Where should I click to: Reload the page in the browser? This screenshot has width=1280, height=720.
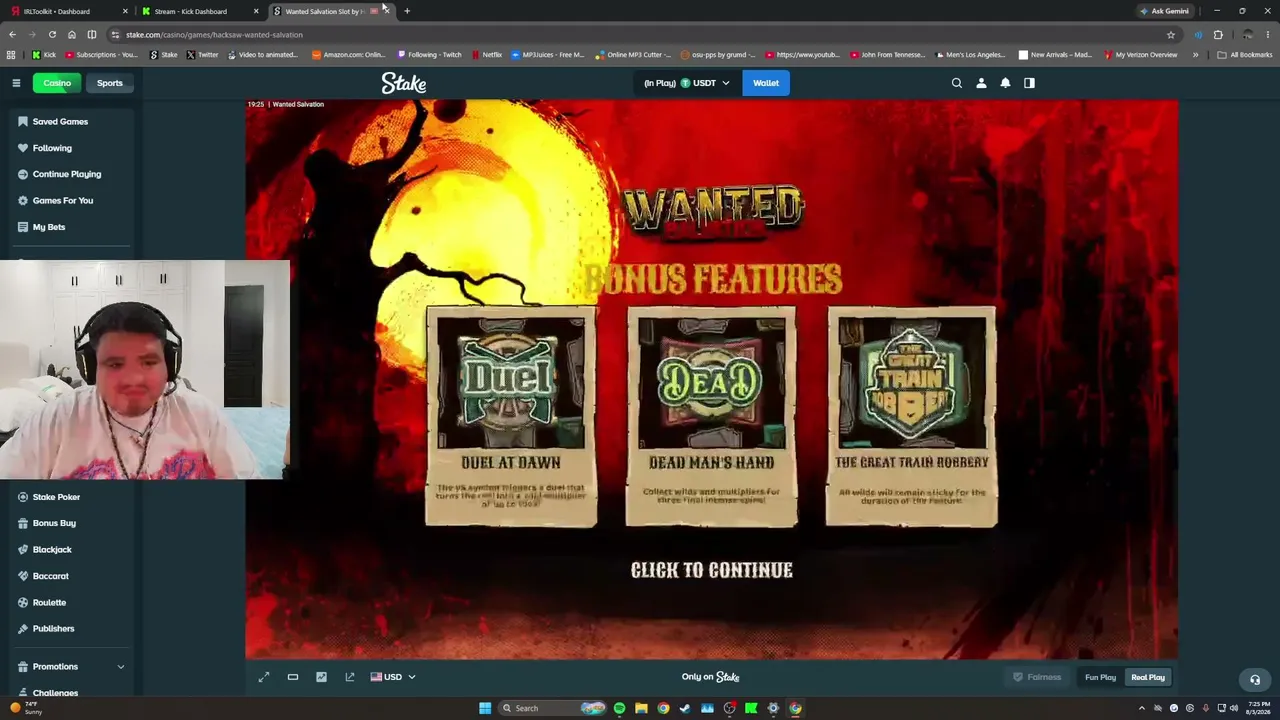click(52, 35)
